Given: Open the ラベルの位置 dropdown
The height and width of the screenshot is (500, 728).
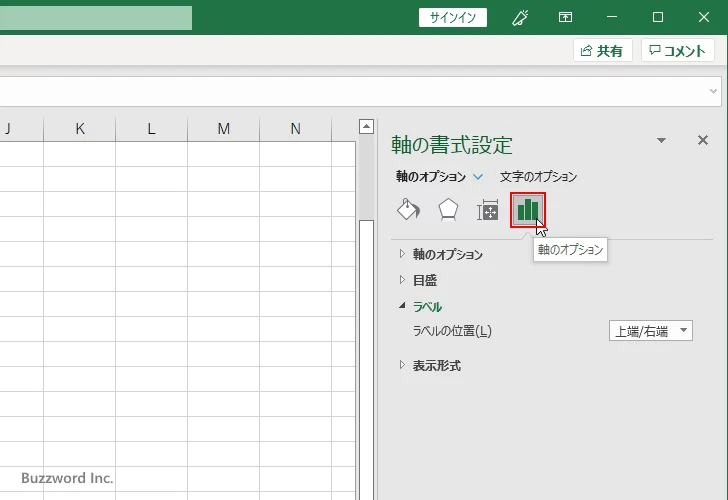Looking at the screenshot, I should pos(650,331).
